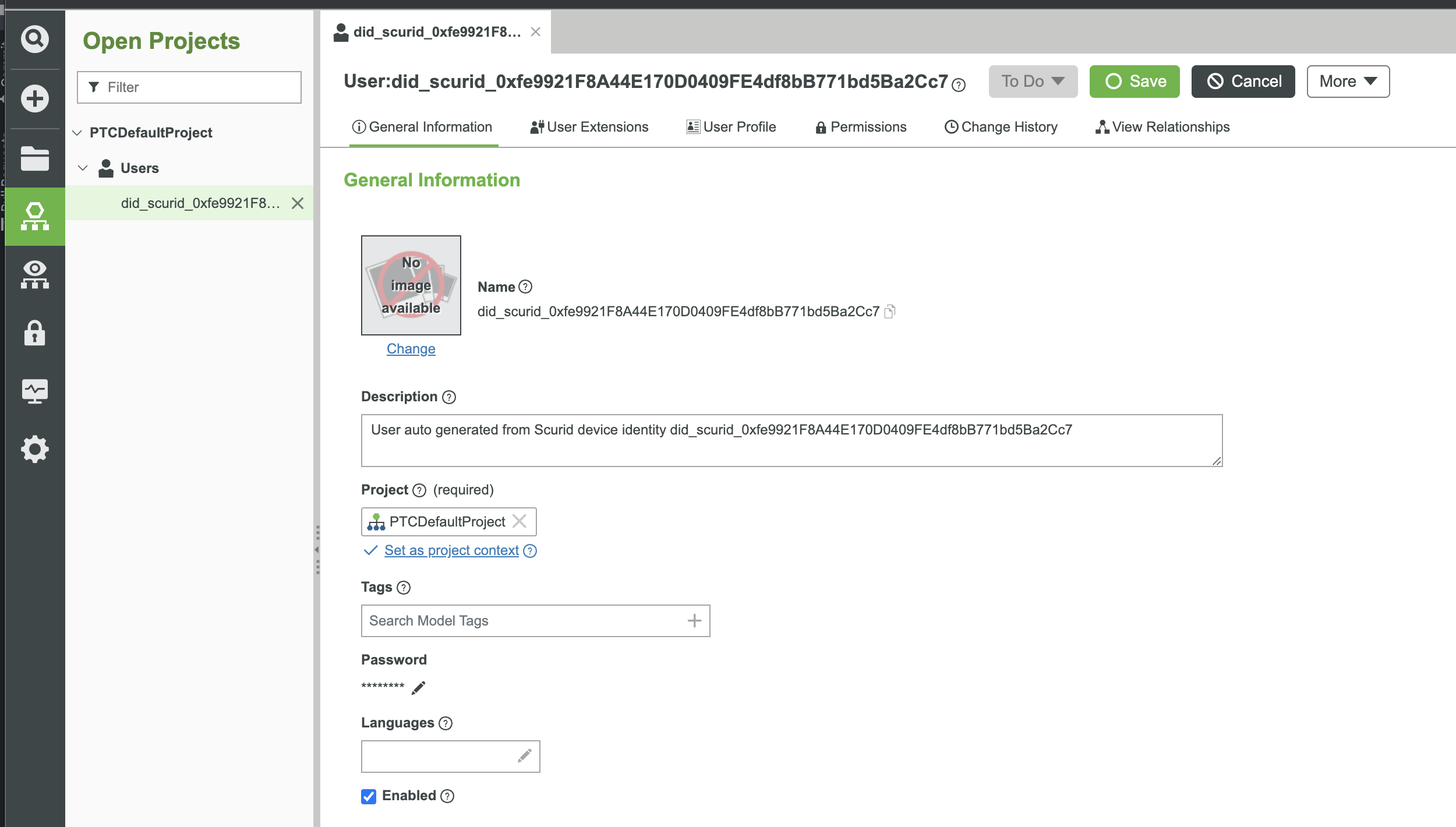Open the To Do dropdown

[x=1033, y=82]
